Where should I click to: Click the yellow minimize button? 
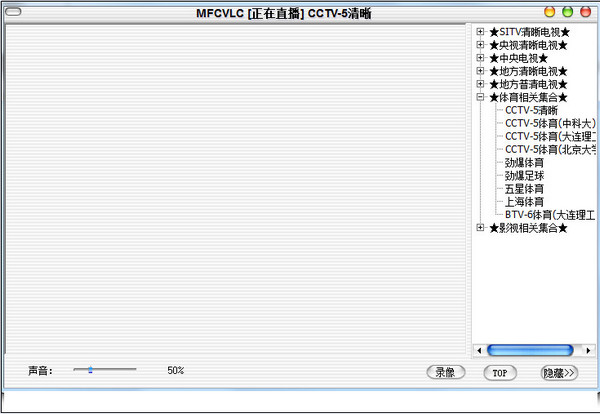coord(549,12)
